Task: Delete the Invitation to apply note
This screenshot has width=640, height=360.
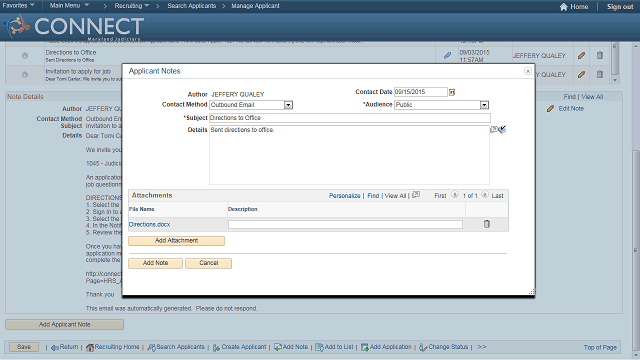Action: pos(600,74)
